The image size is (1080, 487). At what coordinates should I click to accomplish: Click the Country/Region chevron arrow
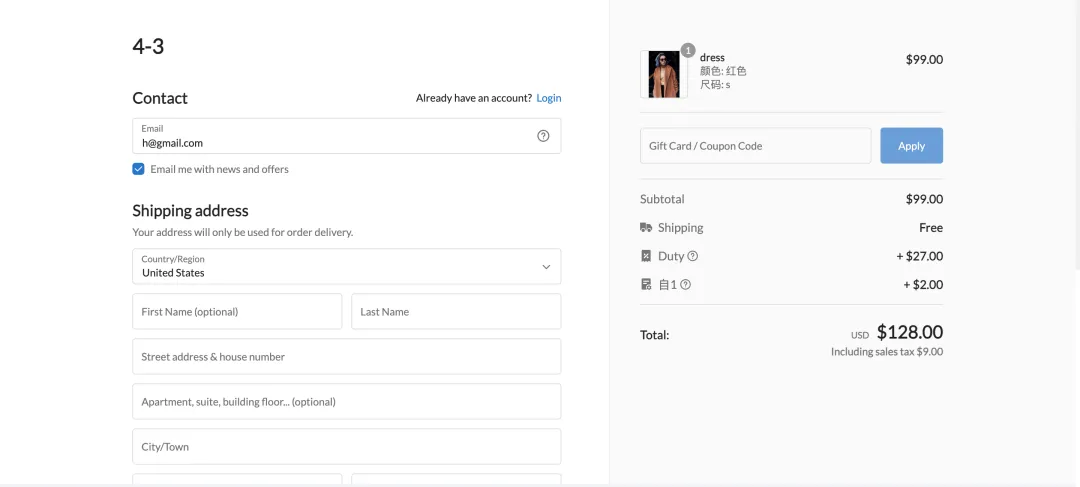click(x=546, y=267)
